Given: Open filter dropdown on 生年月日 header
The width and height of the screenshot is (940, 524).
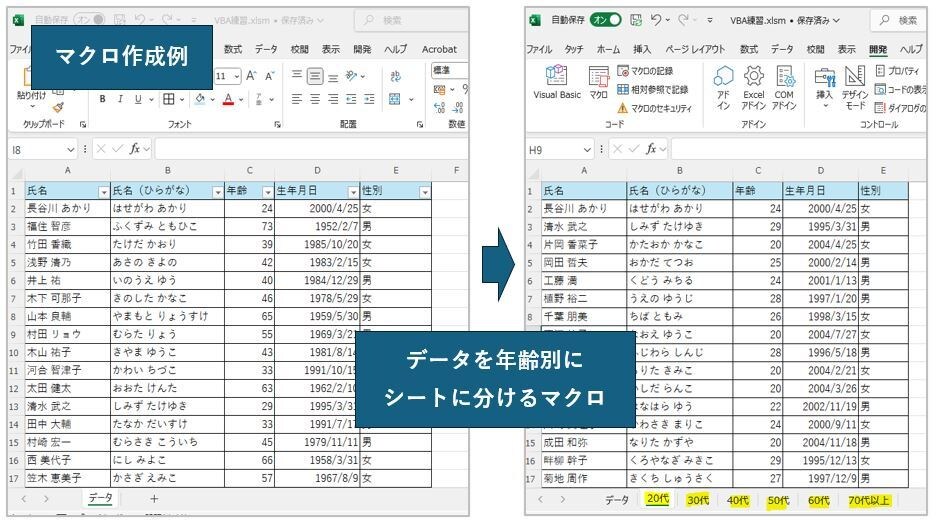Looking at the screenshot, I should coord(353,192).
